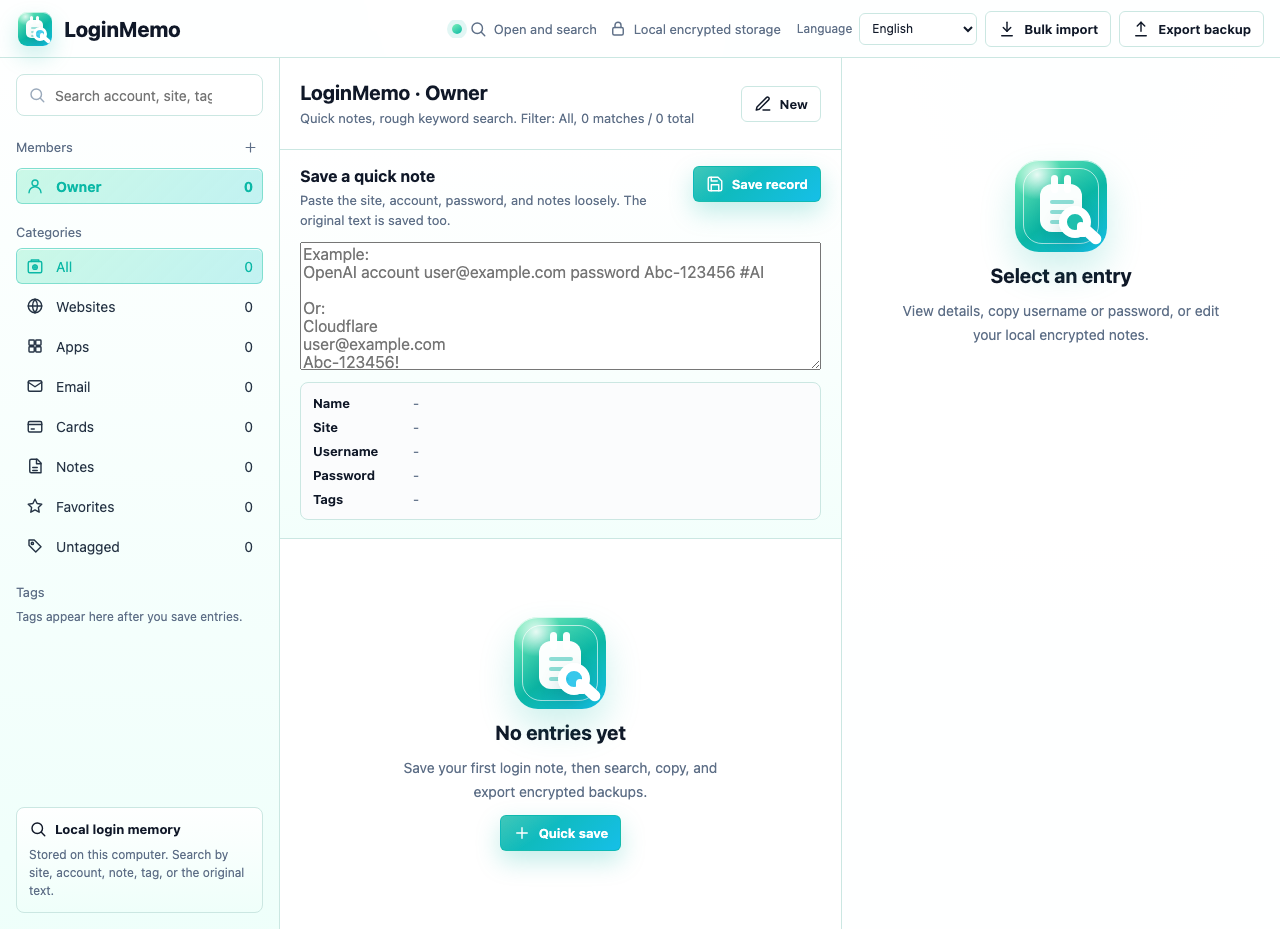Open the Websites category
The width and height of the screenshot is (1280, 929).
click(x=139, y=306)
